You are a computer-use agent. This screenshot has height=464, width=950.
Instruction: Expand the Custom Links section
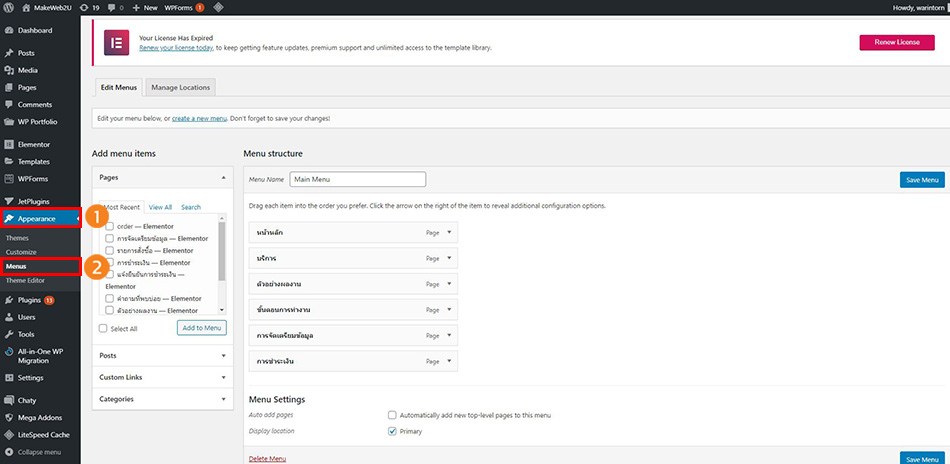tap(162, 377)
